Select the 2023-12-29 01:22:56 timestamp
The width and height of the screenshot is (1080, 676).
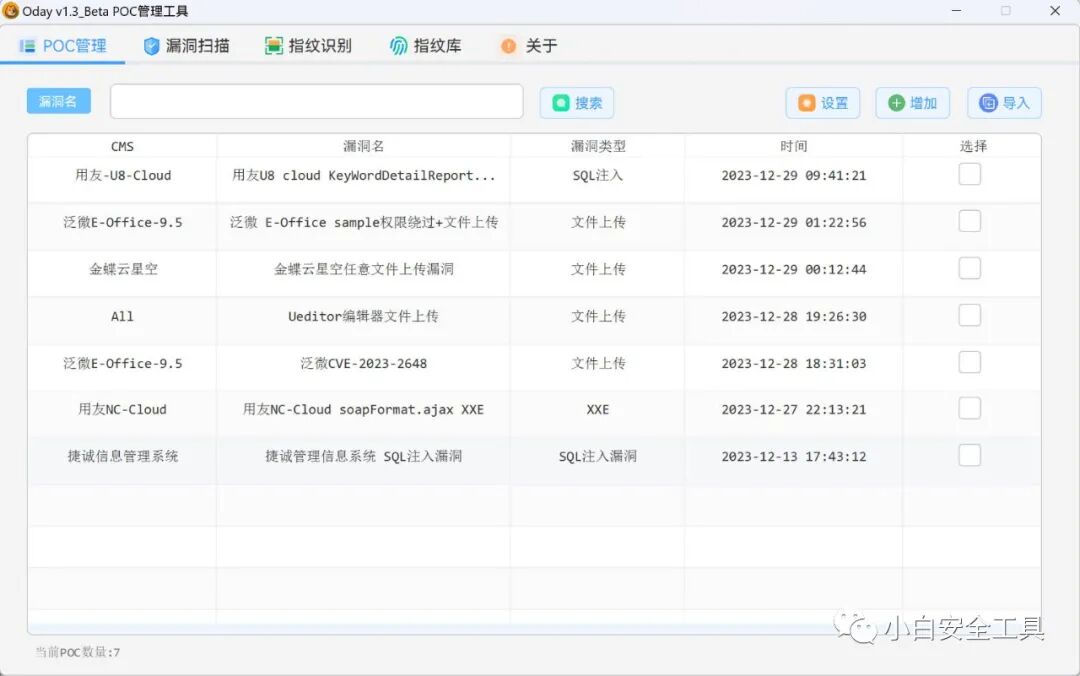(793, 223)
